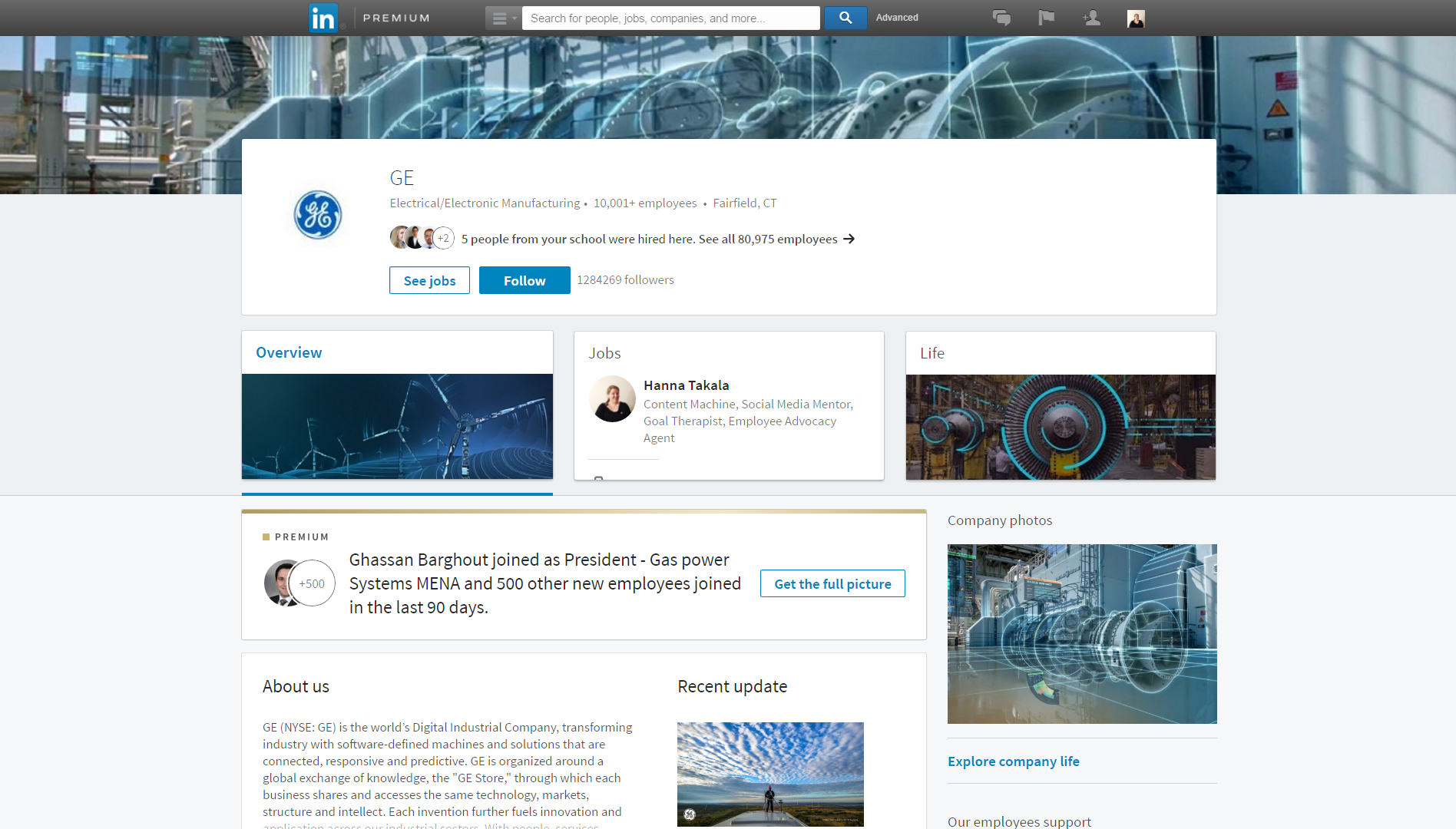Follow the GE company page
The width and height of the screenshot is (1456, 829).
[524, 280]
